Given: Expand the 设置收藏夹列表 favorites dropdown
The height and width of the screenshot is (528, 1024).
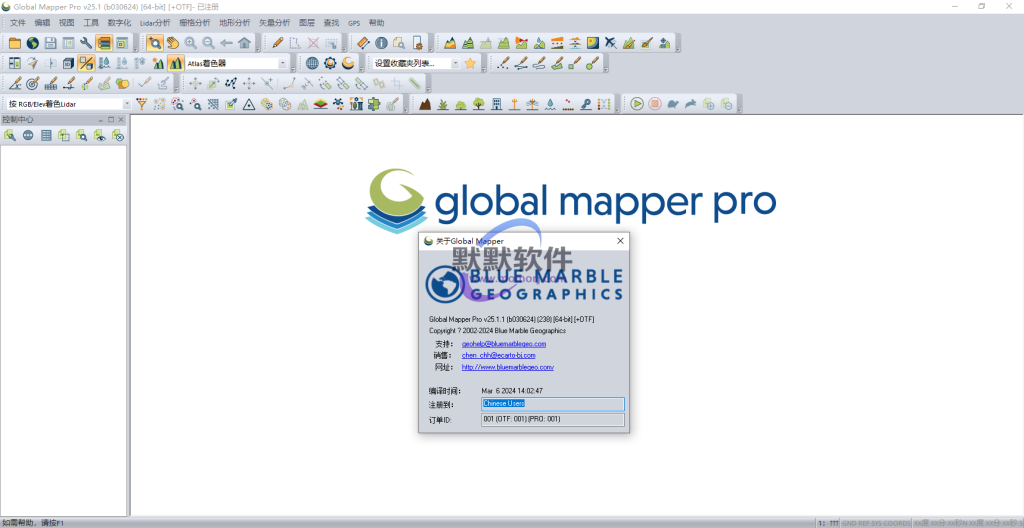Looking at the screenshot, I should [x=456, y=63].
